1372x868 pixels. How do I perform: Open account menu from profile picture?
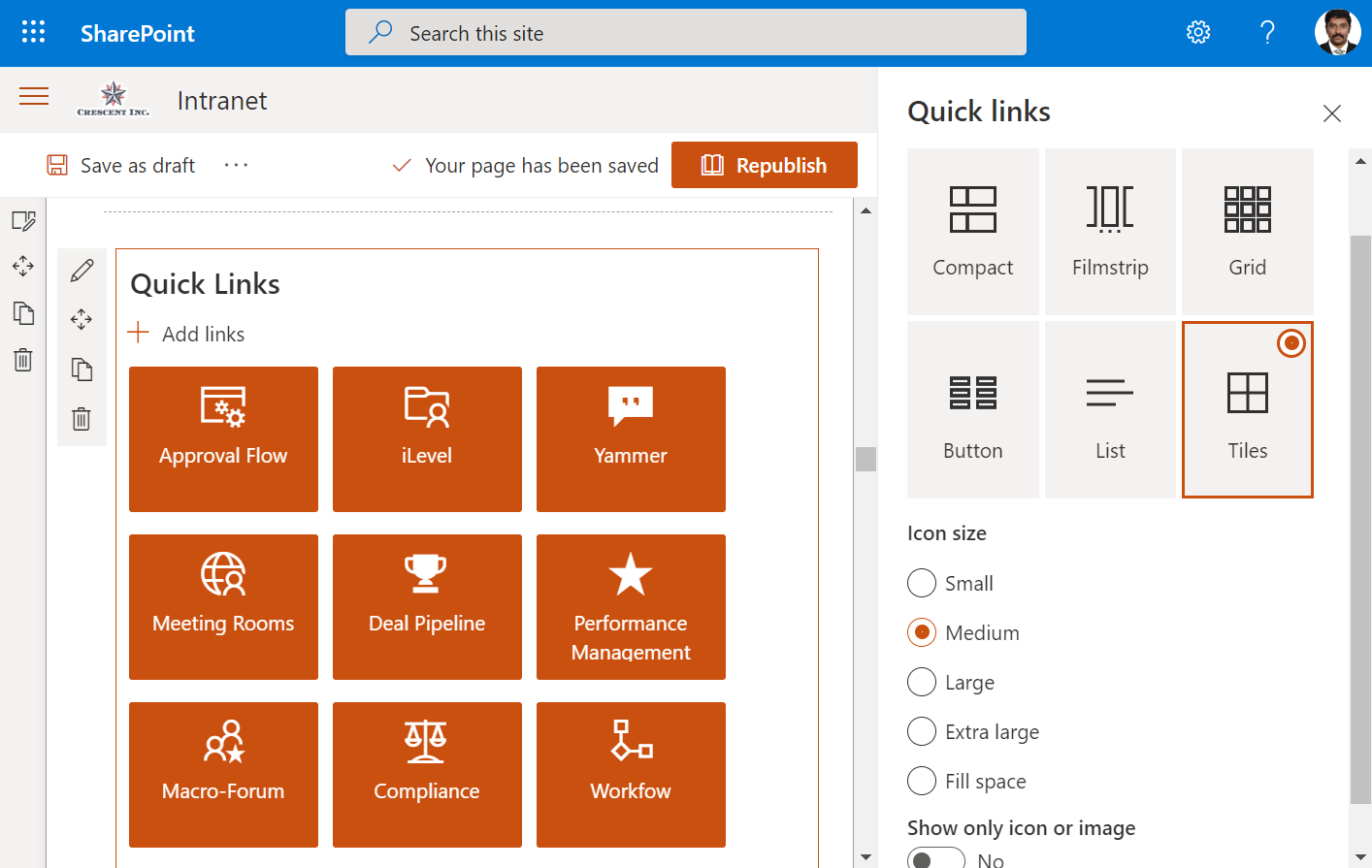tap(1337, 32)
